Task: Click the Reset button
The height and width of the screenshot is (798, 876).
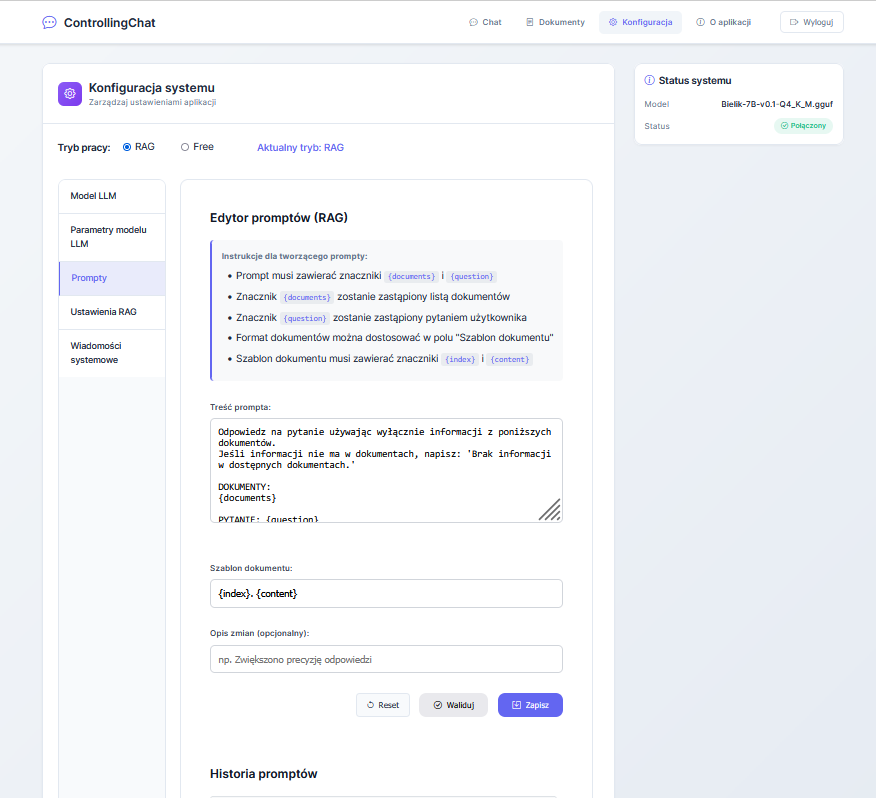Action: pos(383,705)
